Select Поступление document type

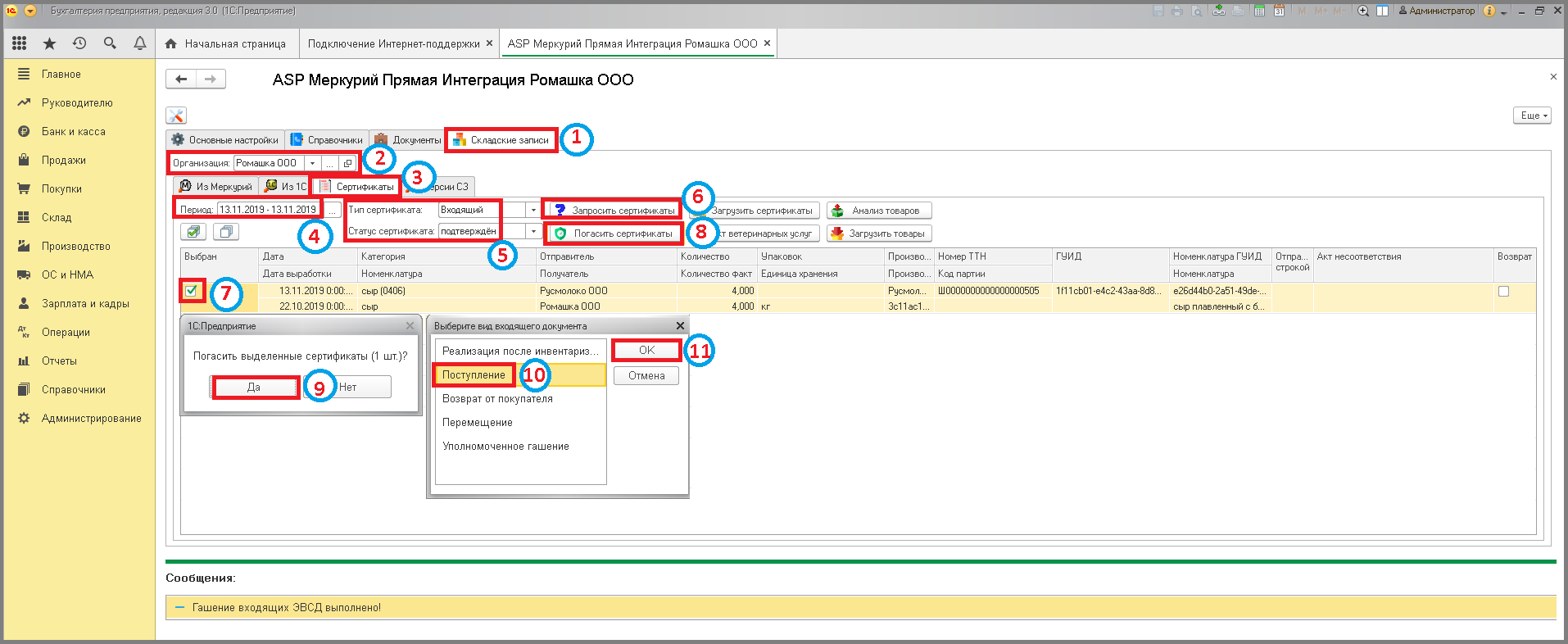click(520, 374)
